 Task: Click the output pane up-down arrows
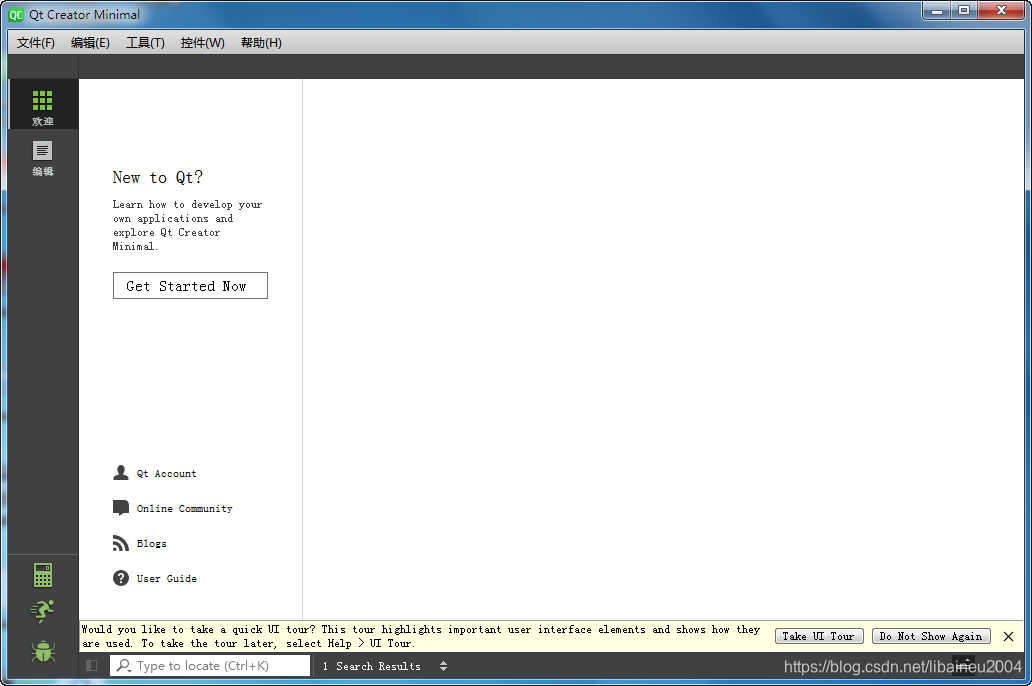coord(443,665)
